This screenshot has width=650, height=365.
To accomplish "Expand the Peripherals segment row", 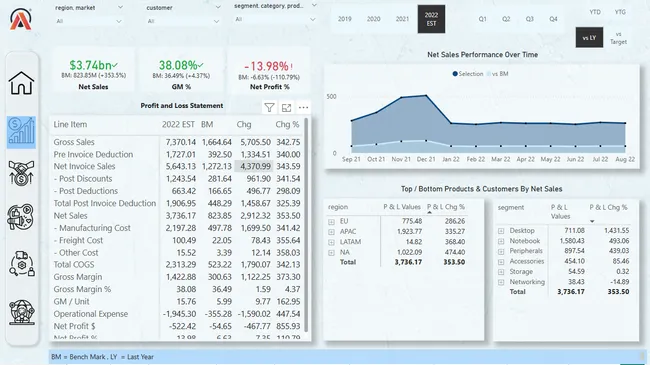I will pos(501,251).
